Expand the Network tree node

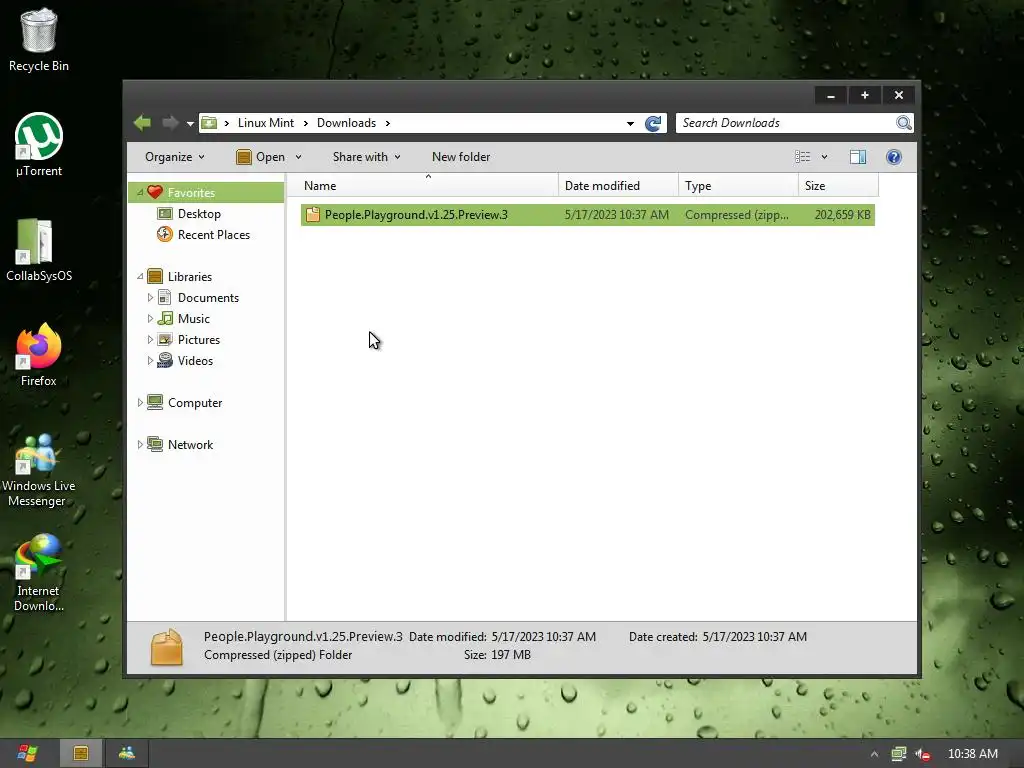pos(140,445)
